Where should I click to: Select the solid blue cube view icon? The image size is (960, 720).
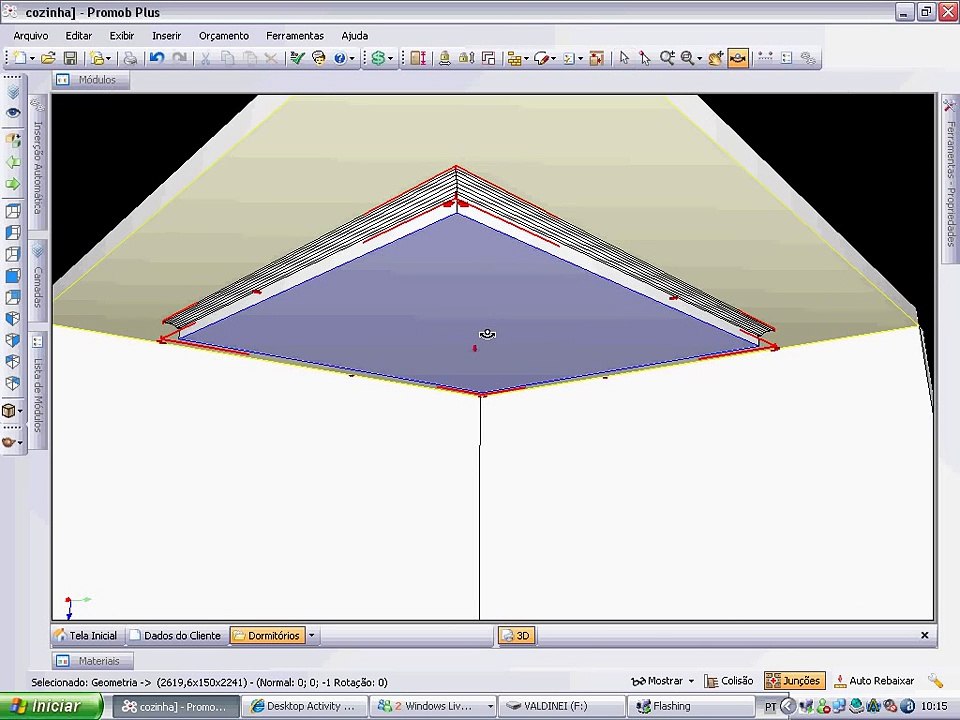point(13,276)
